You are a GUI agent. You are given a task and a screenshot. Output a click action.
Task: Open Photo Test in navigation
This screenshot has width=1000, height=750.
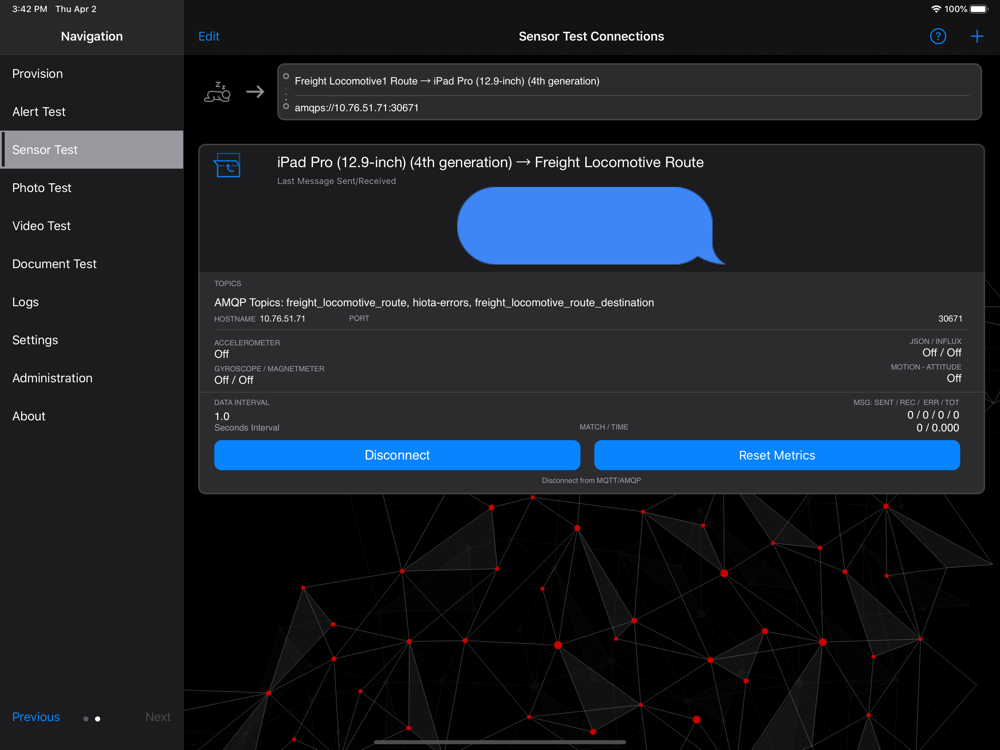tap(92, 188)
